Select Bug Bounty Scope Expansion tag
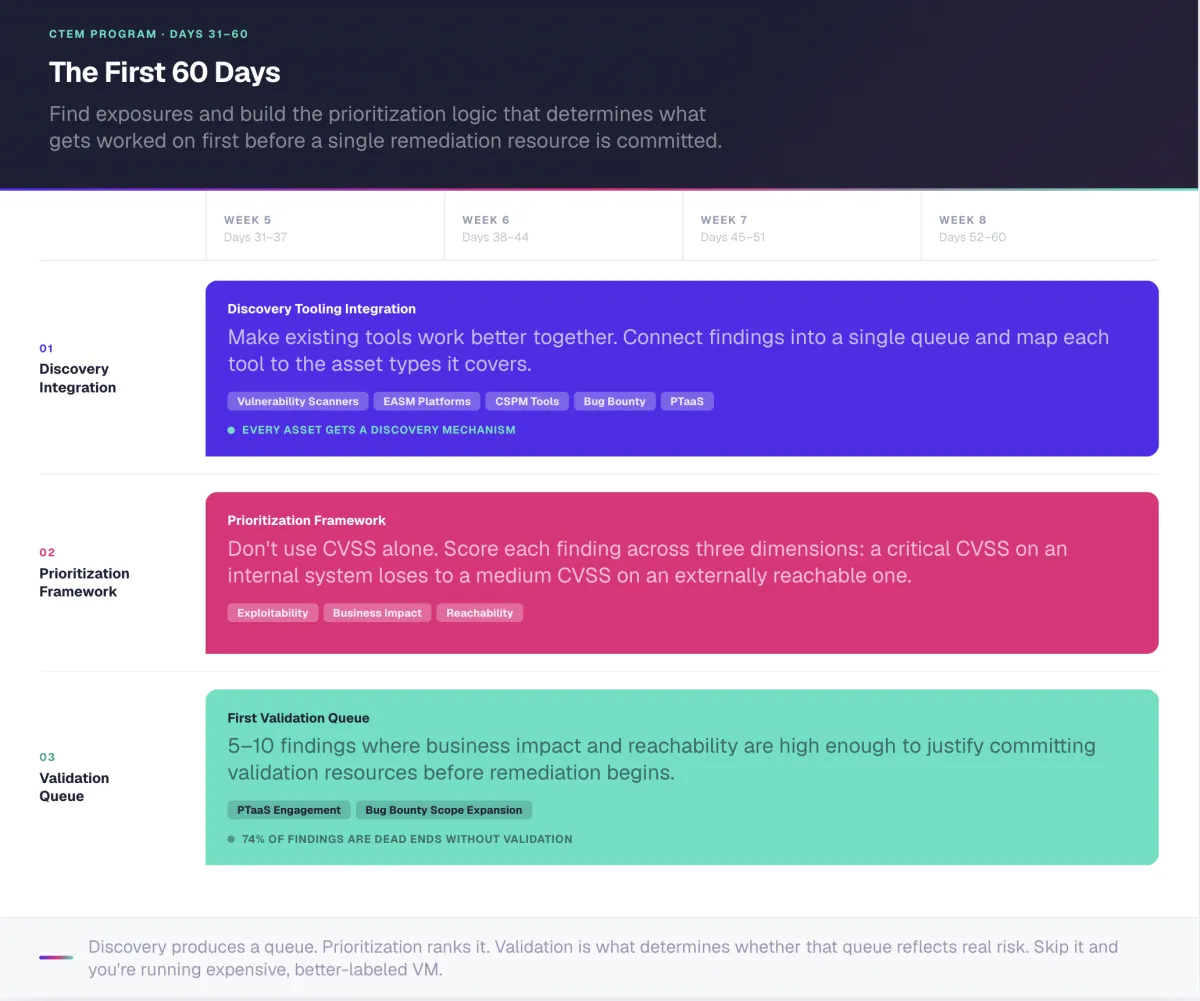Image resolution: width=1200 pixels, height=1001 pixels. [444, 810]
